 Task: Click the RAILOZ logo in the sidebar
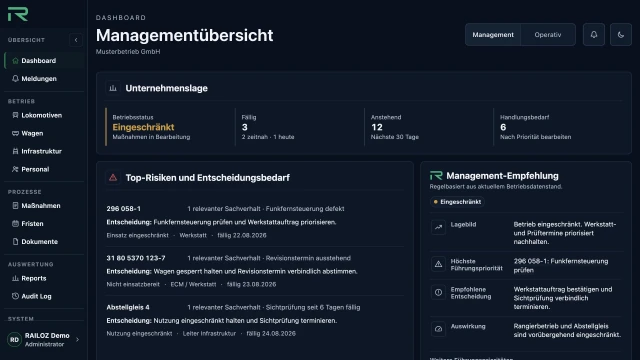[x=18, y=14]
